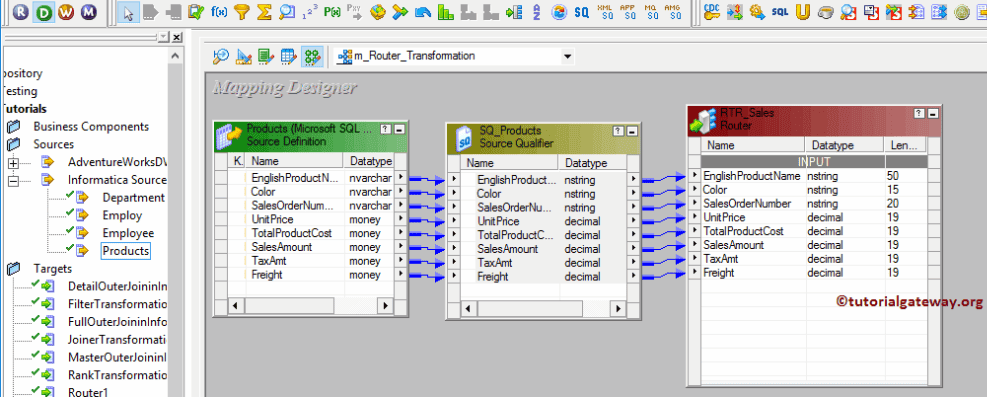Add an XML Source Qualifier transformation
Viewport: 987px width, 397px height.
click(x=605, y=11)
